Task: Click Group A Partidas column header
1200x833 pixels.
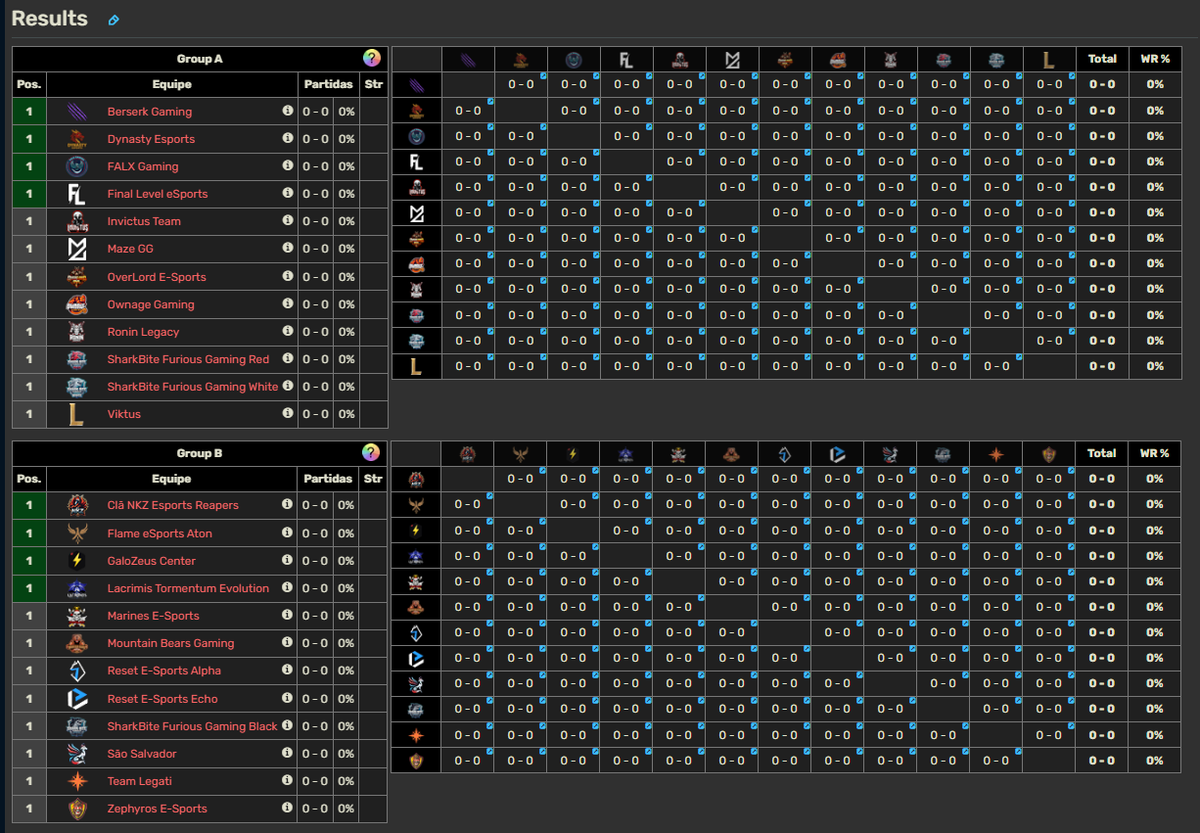Action: (x=328, y=85)
